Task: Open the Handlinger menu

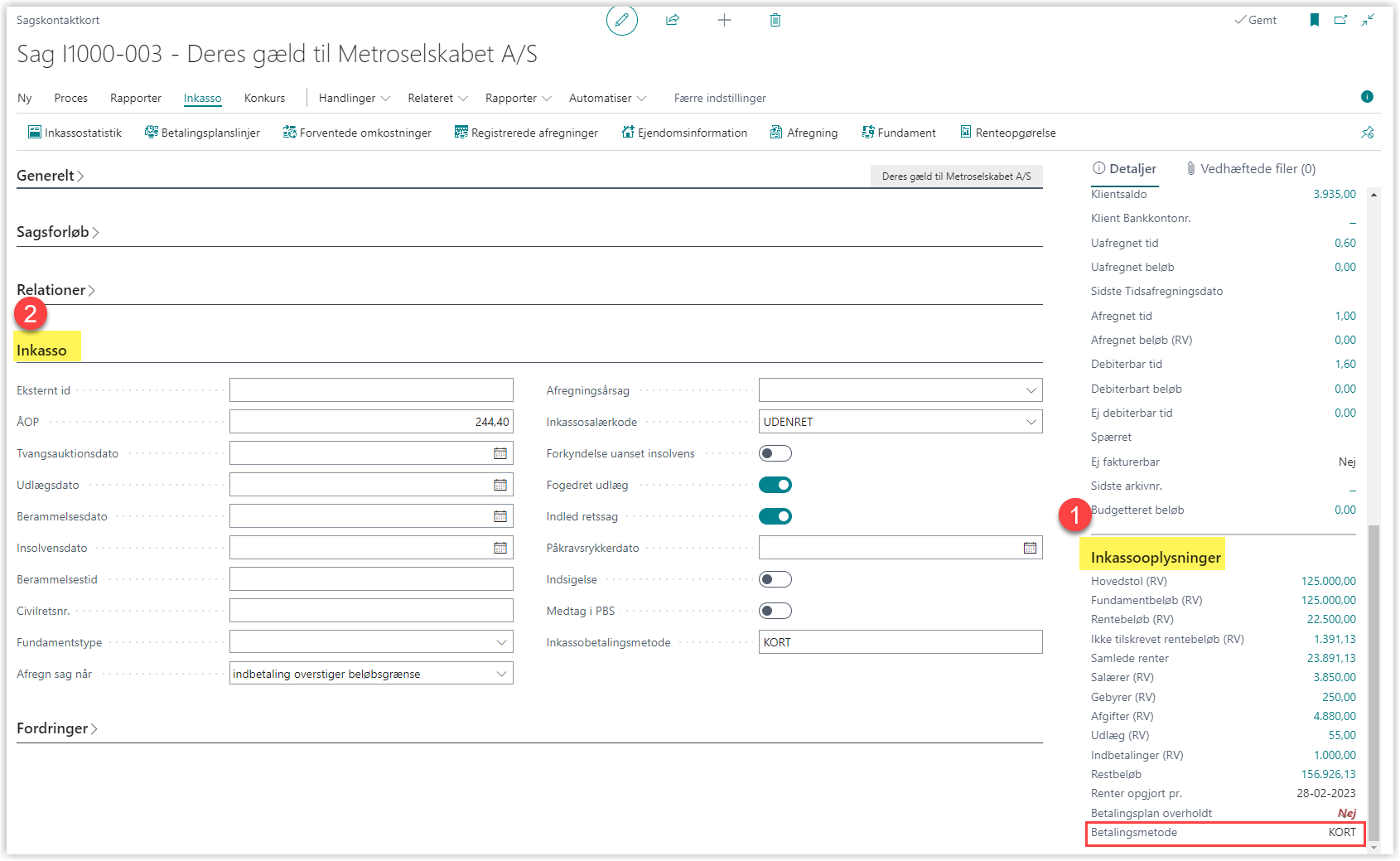Action: (354, 98)
